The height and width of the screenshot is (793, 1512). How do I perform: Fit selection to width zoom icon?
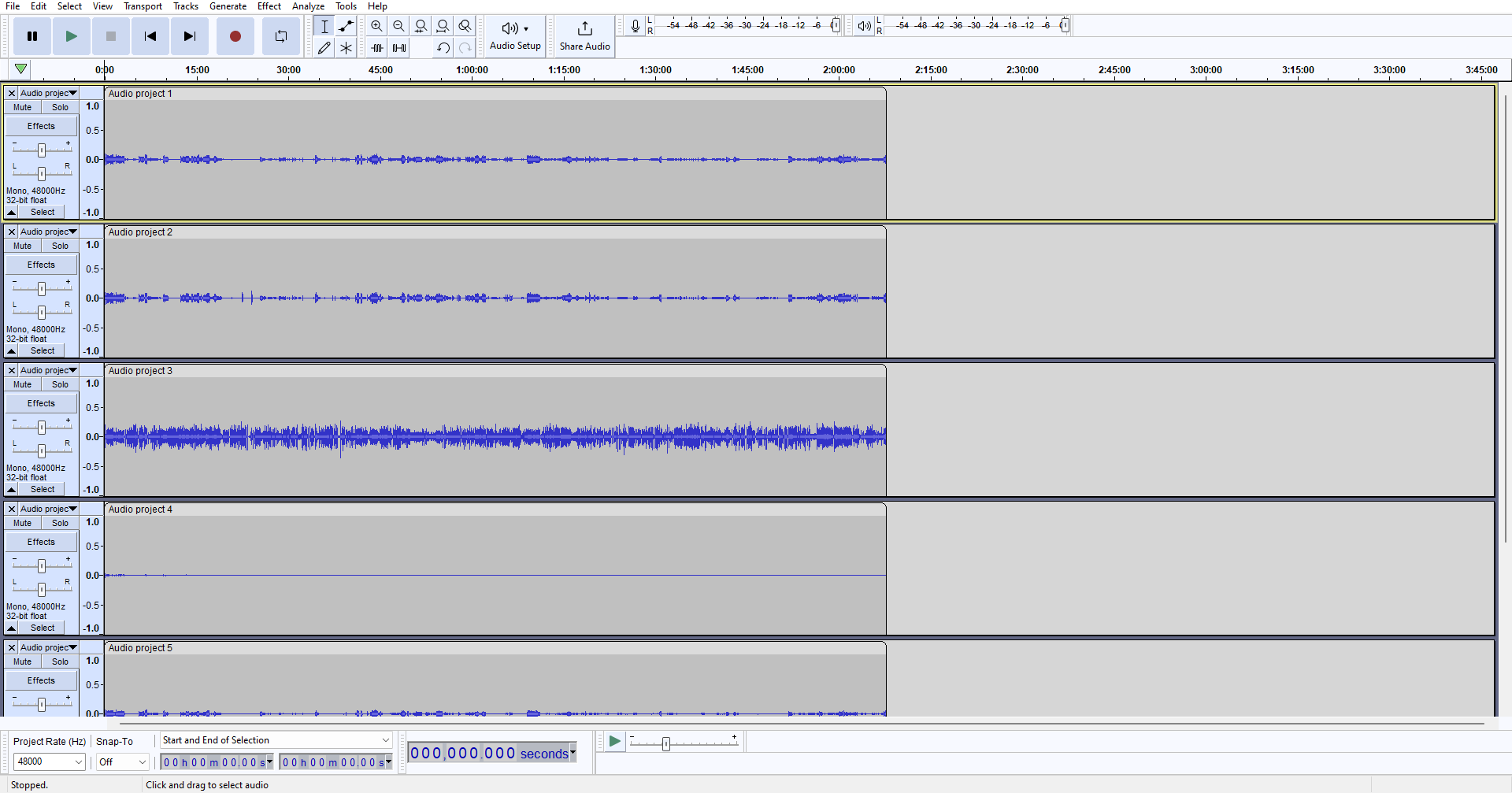pyautogui.click(x=421, y=26)
